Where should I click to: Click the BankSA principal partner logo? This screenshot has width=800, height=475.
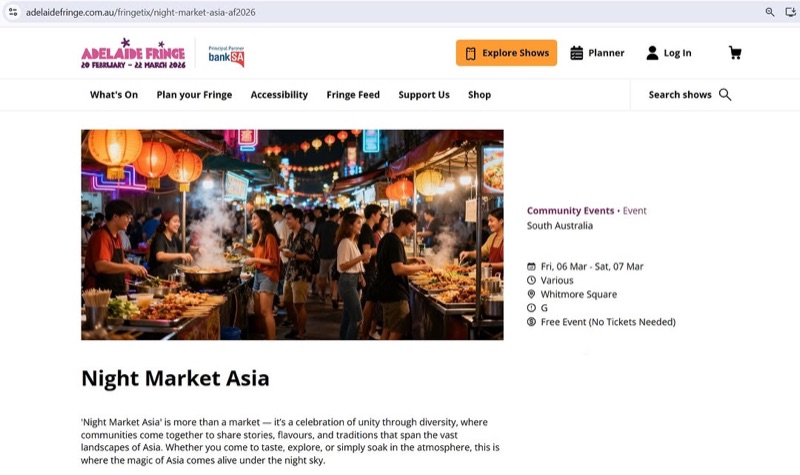pos(226,55)
